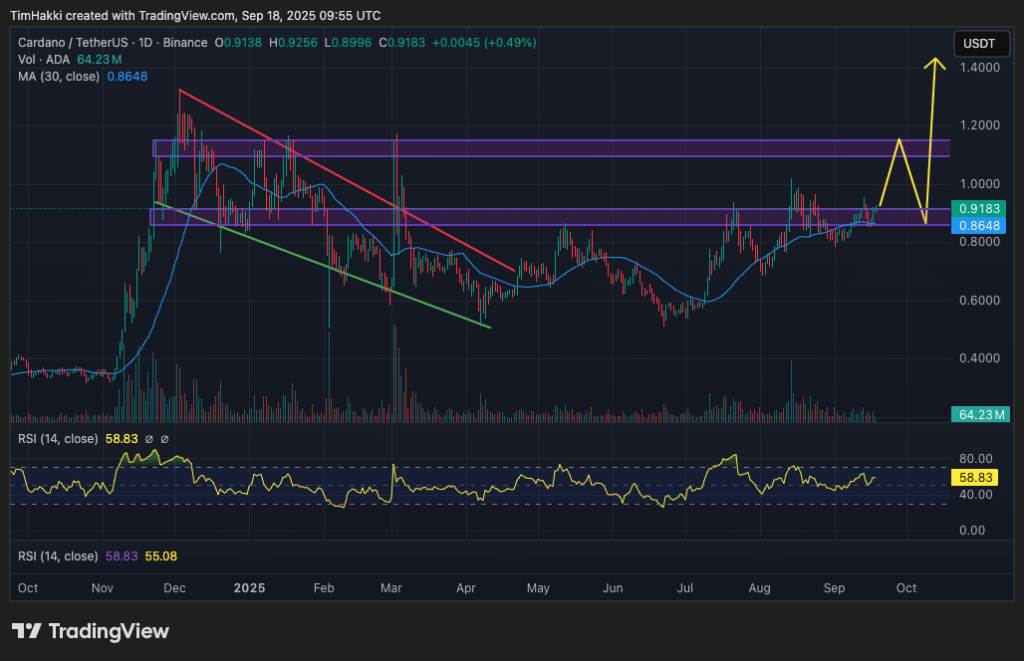Select the MA (30, close) indicator legend
The image size is (1024, 661).
pyautogui.click(x=60, y=75)
